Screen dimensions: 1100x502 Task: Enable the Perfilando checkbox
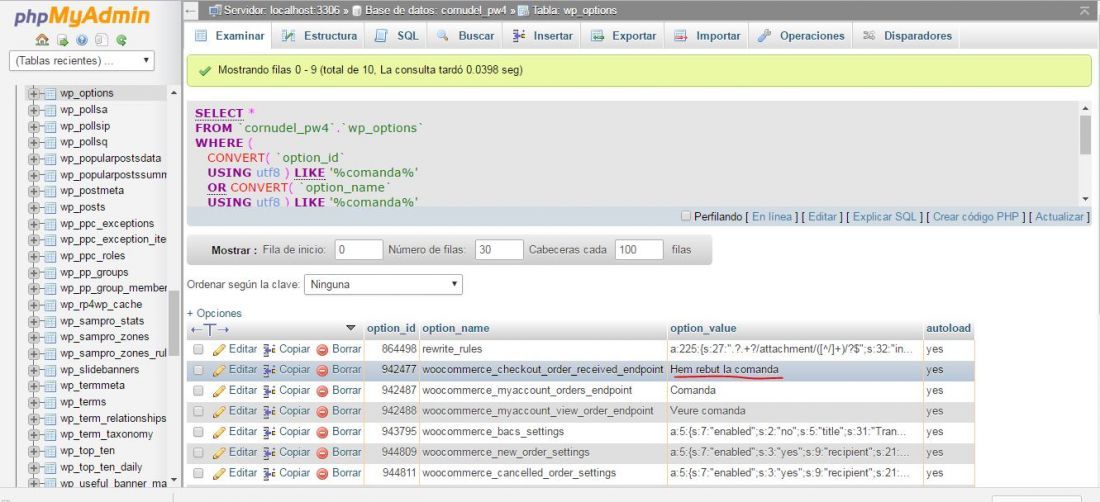(x=685, y=217)
